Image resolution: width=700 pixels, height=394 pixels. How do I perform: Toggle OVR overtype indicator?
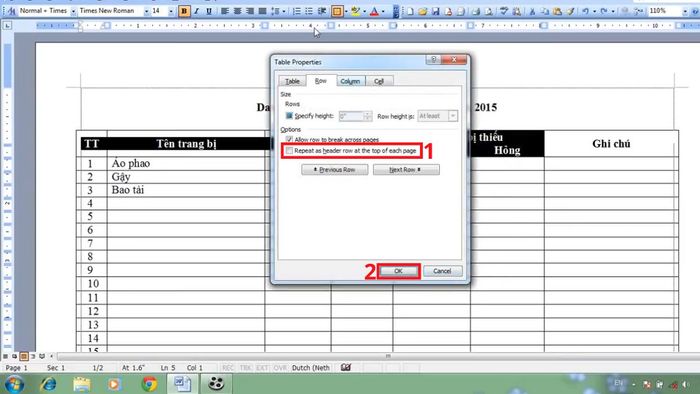[x=280, y=368]
